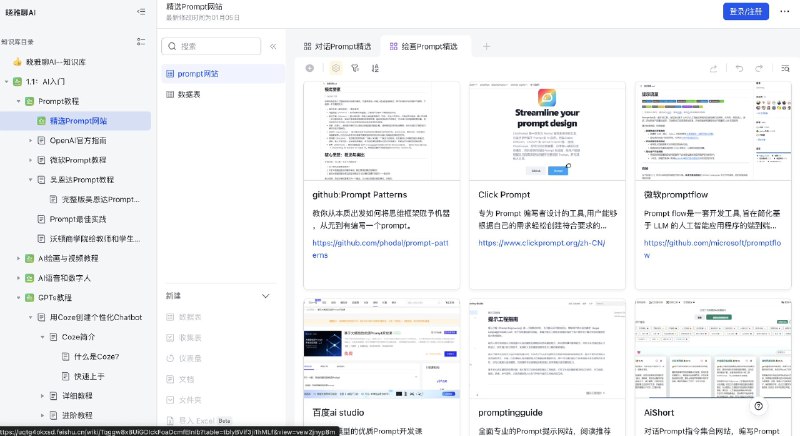This screenshot has width=800, height=436.
Task: Click the thumbs-up icon beside the 知识库 title
Action: 17,62
